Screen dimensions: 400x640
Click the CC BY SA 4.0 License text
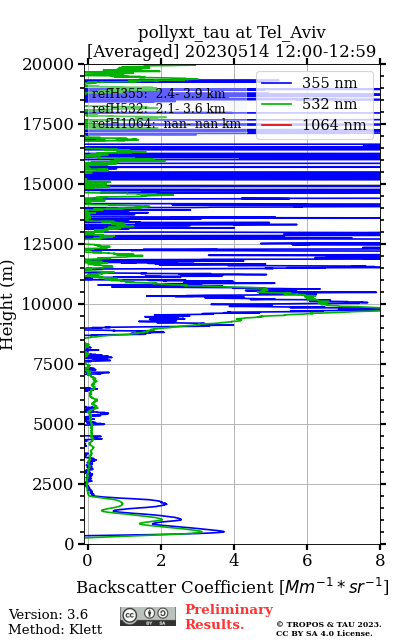coord(324,633)
